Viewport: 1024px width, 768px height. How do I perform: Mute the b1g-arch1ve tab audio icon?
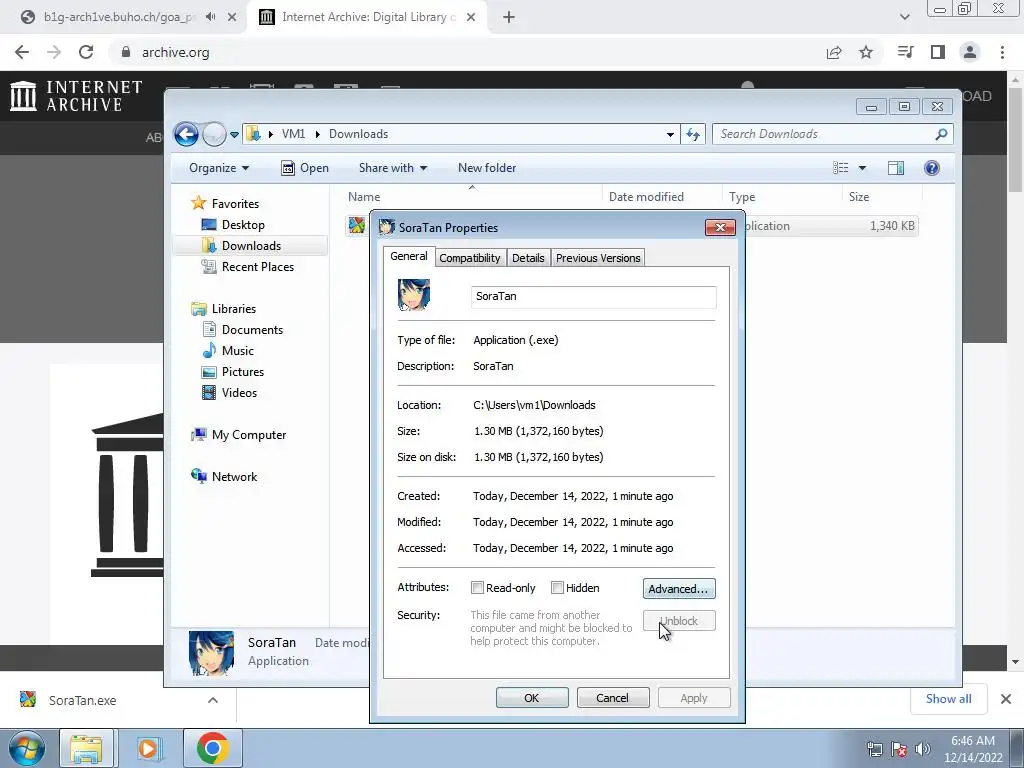pos(210,17)
